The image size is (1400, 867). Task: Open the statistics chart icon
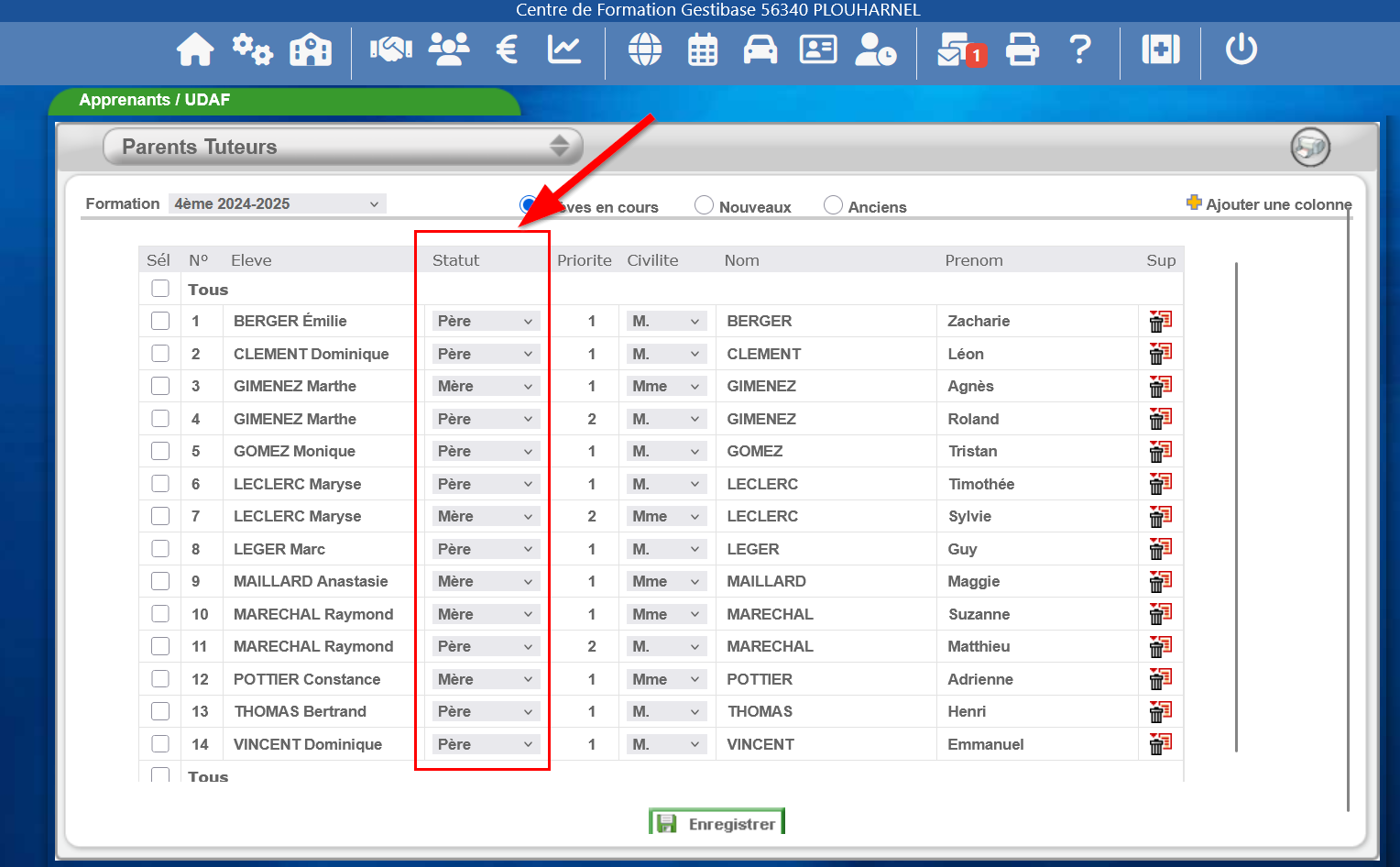point(564,49)
